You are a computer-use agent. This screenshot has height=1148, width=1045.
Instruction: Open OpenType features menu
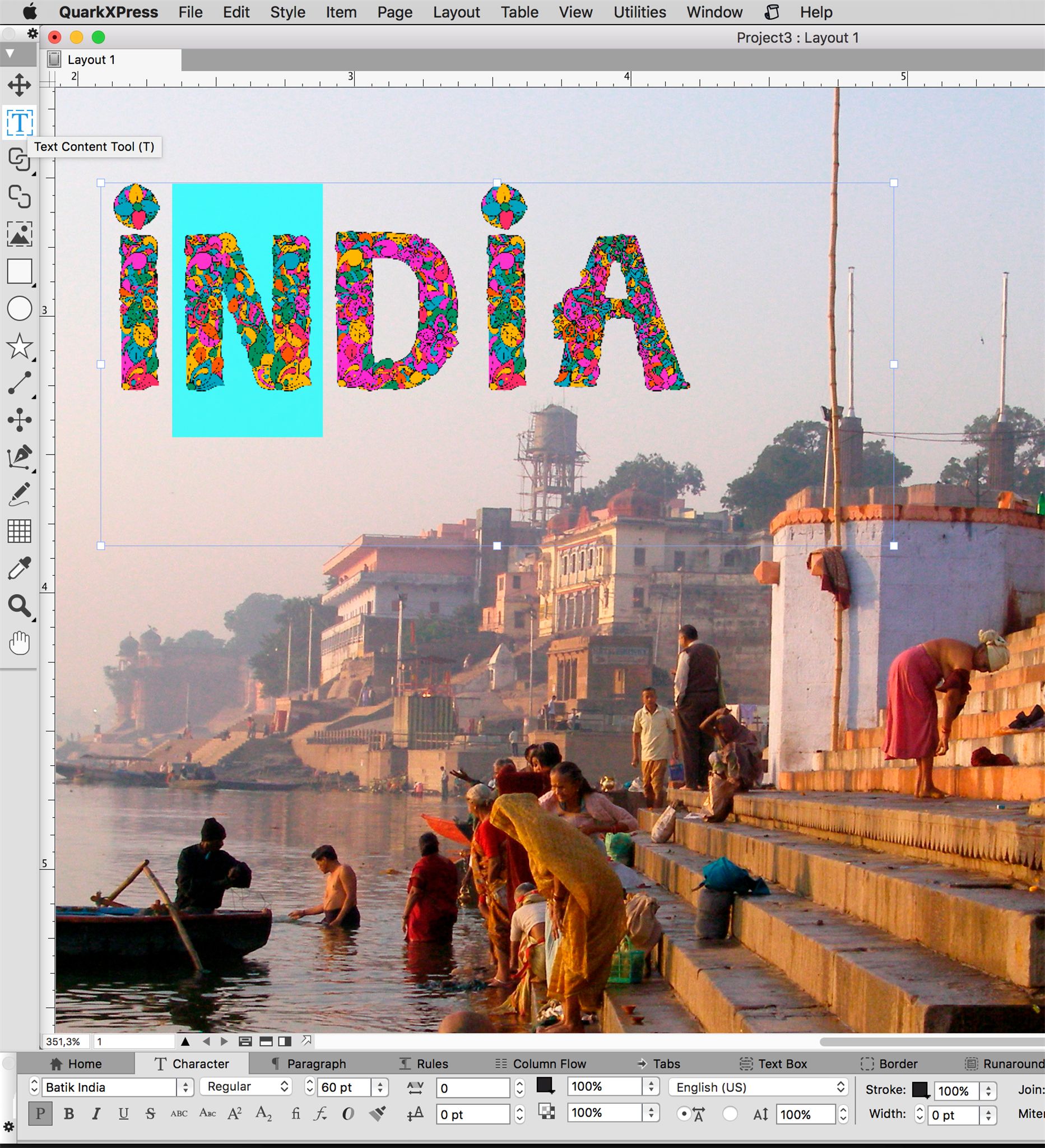tap(321, 1113)
